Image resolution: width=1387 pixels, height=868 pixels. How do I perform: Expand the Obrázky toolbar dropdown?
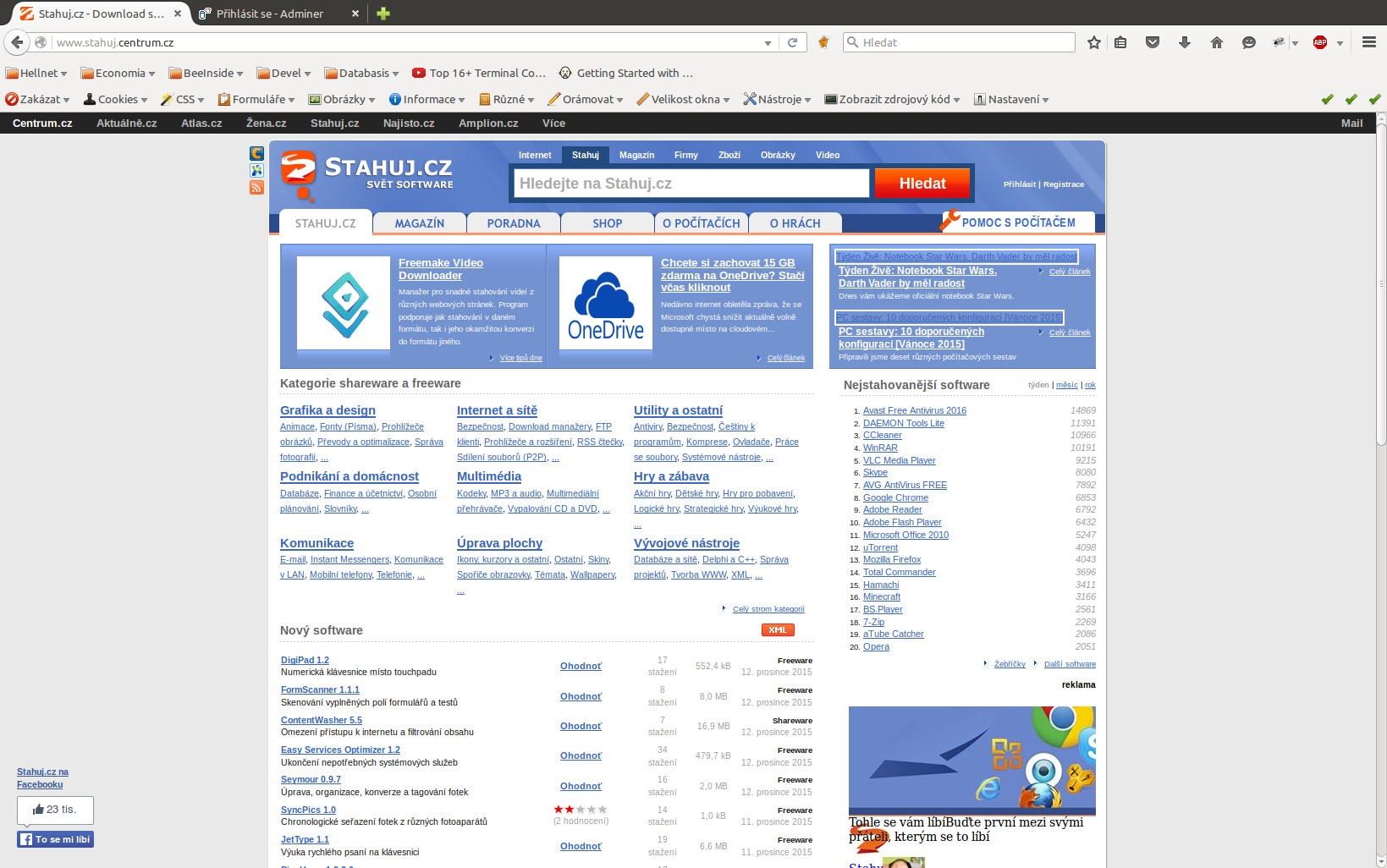click(342, 99)
